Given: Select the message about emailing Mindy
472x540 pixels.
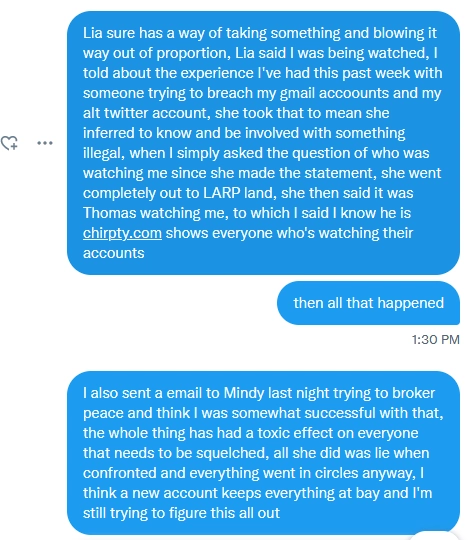Looking at the screenshot, I should click(x=263, y=453).
